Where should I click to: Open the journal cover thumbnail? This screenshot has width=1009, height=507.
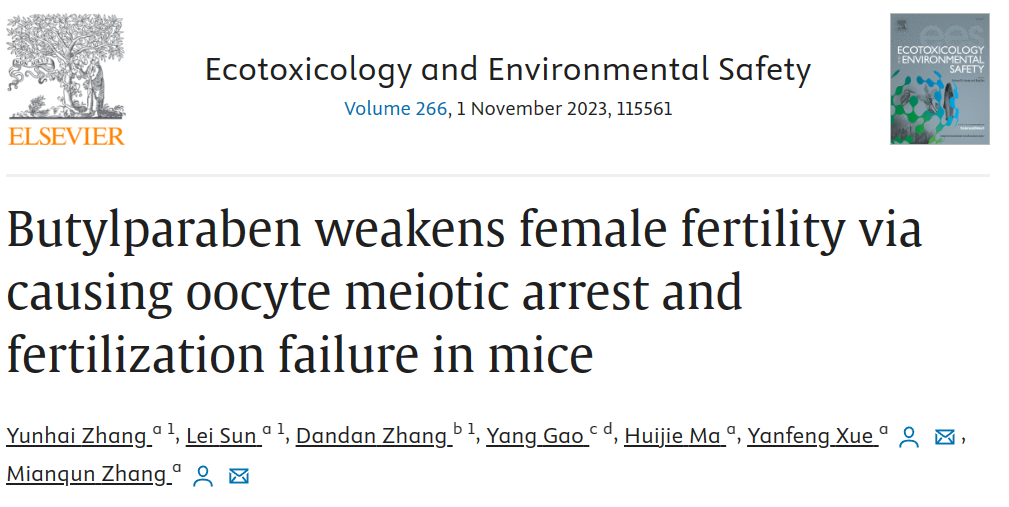click(939, 79)
